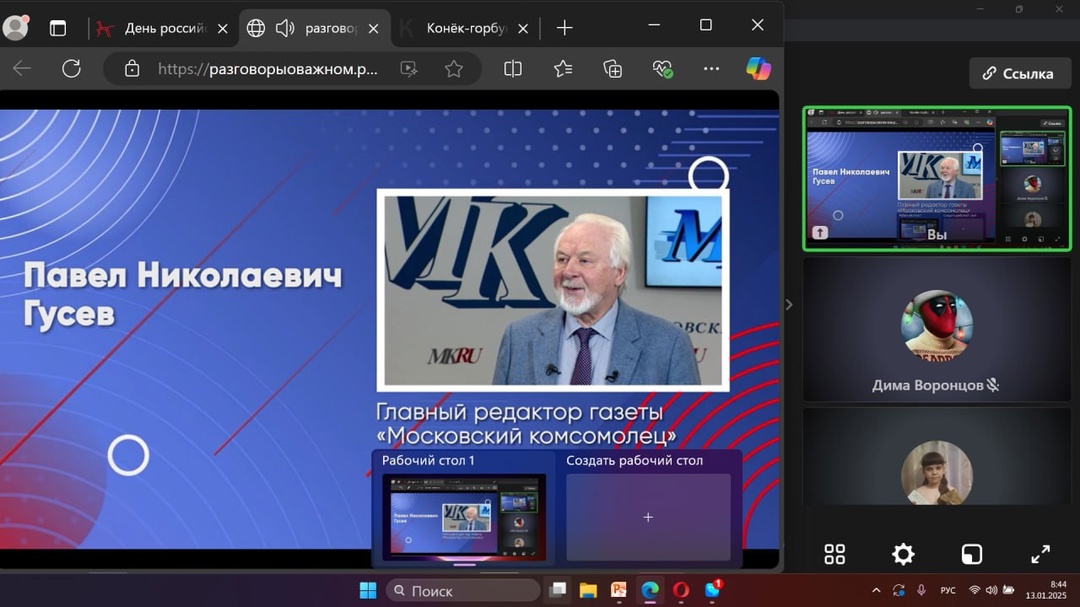Toggle Task View on taskbar
Viewport: 1080px width, 607px height.
click(557, 590)
